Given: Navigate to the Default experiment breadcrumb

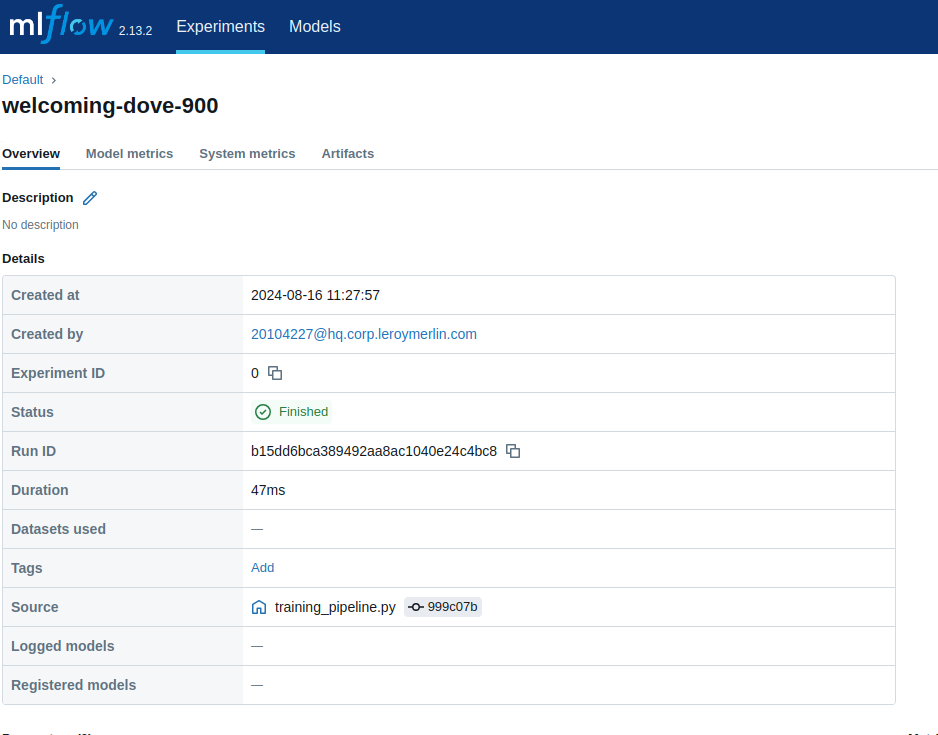Looking at the screenshot, I should tap(22, 79).
